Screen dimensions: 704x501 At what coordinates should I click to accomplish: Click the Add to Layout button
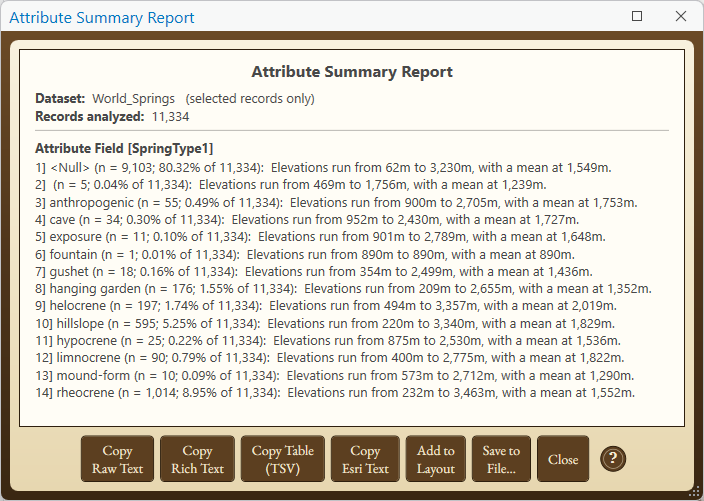436,459
